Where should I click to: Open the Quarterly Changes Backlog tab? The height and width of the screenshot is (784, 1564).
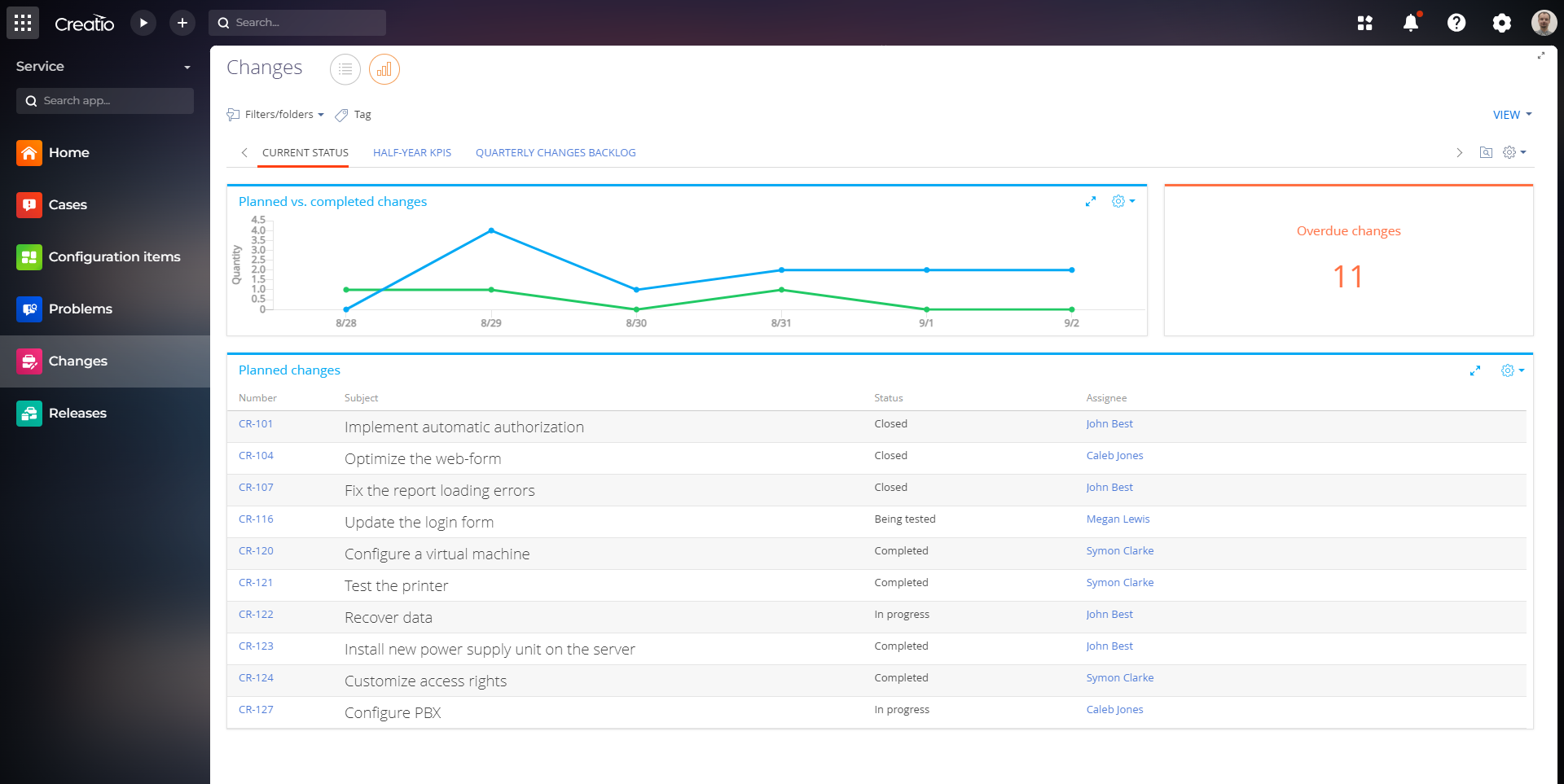[556, 153]
